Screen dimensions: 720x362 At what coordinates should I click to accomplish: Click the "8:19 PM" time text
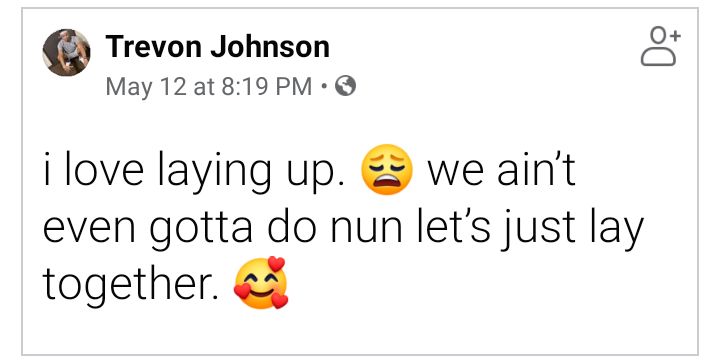(266, 86)
